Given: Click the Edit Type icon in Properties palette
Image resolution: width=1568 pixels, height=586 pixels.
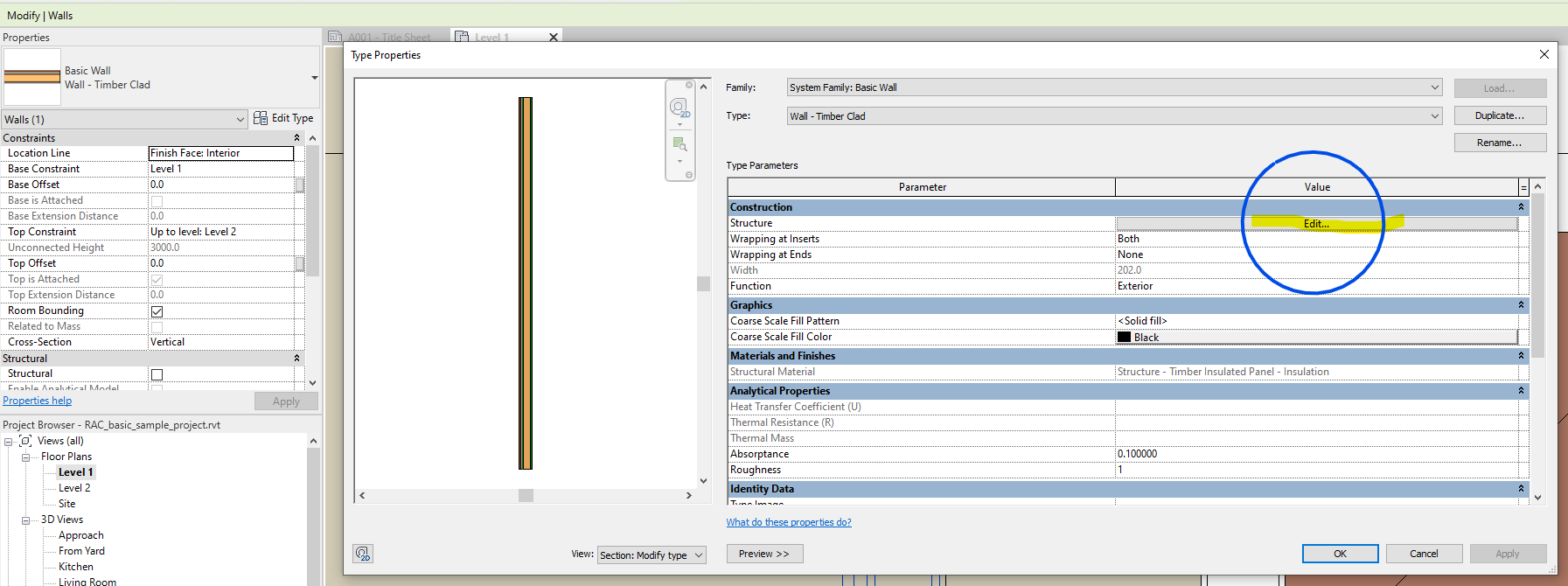Looking at the screenshot, I should [261, 118].
